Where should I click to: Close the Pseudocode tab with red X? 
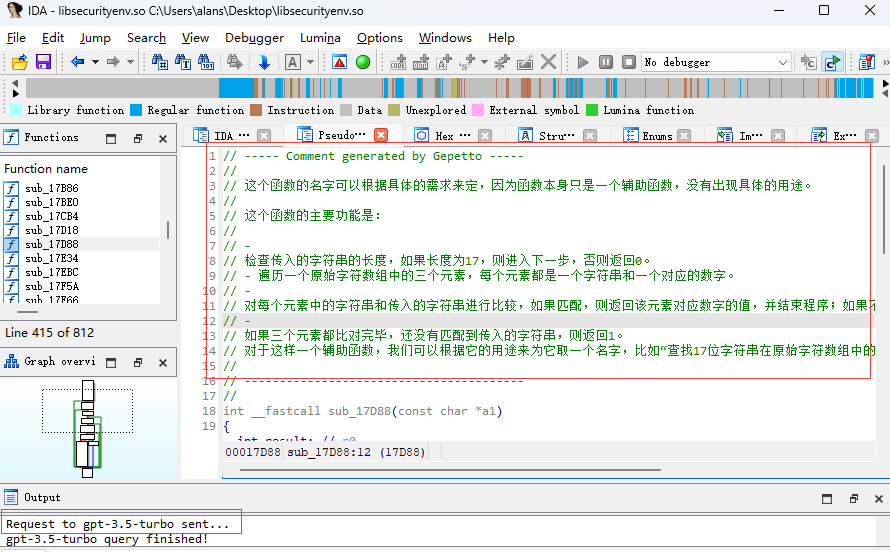pyautogui.click(x=381, y=135)
